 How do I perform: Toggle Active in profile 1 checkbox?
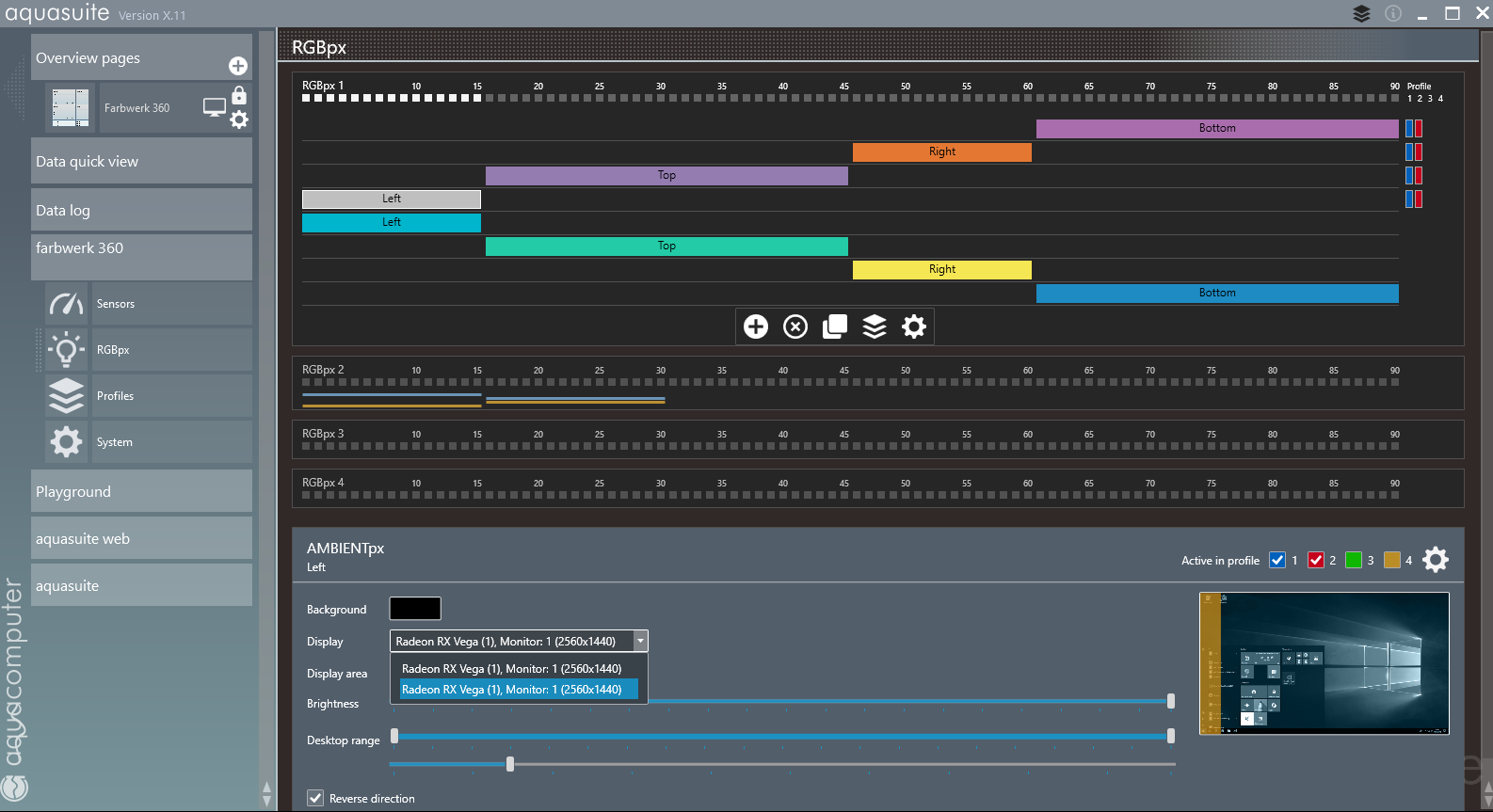(1277, 561)
